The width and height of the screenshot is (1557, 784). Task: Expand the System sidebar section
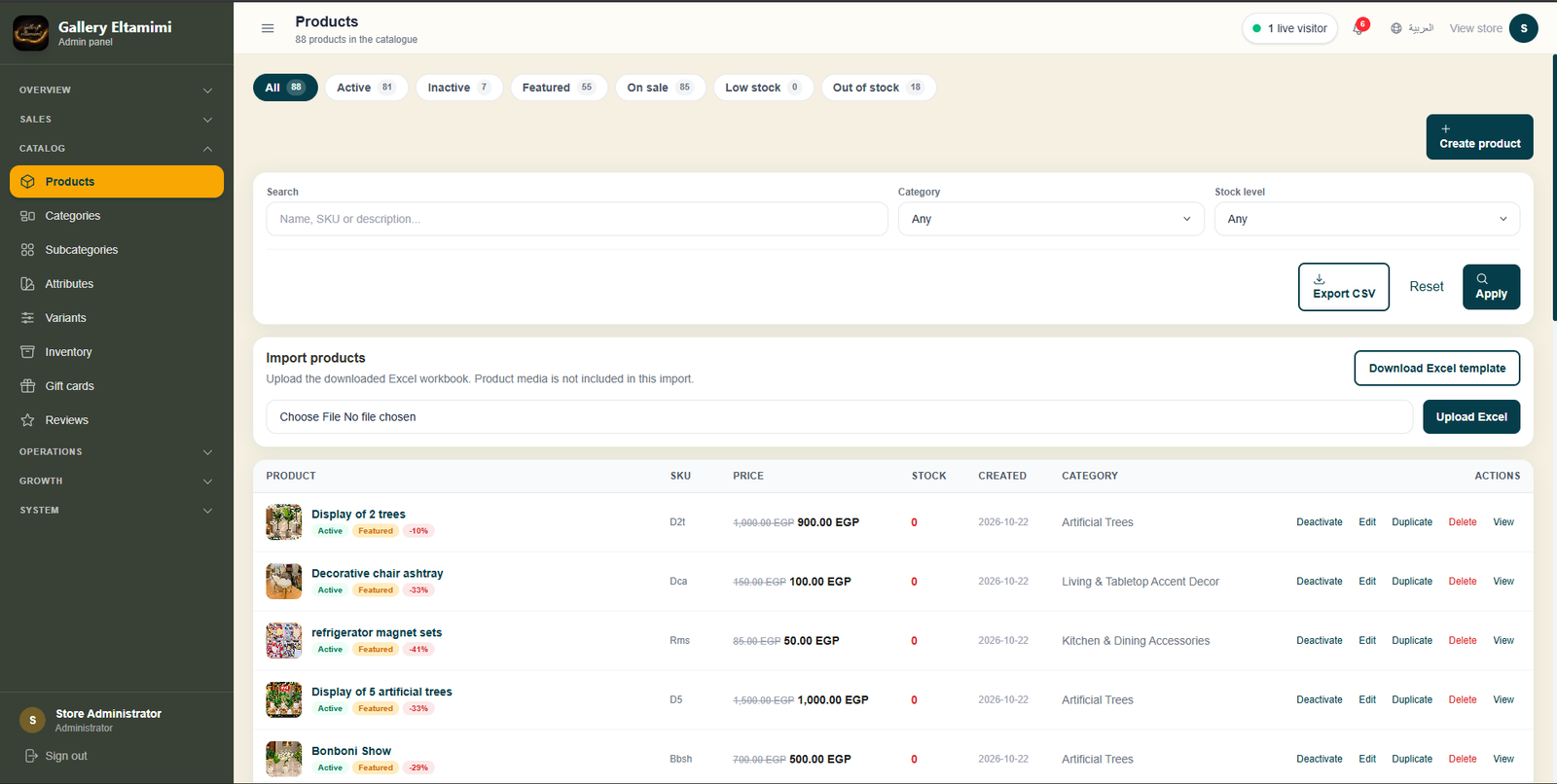click(117, 511)
